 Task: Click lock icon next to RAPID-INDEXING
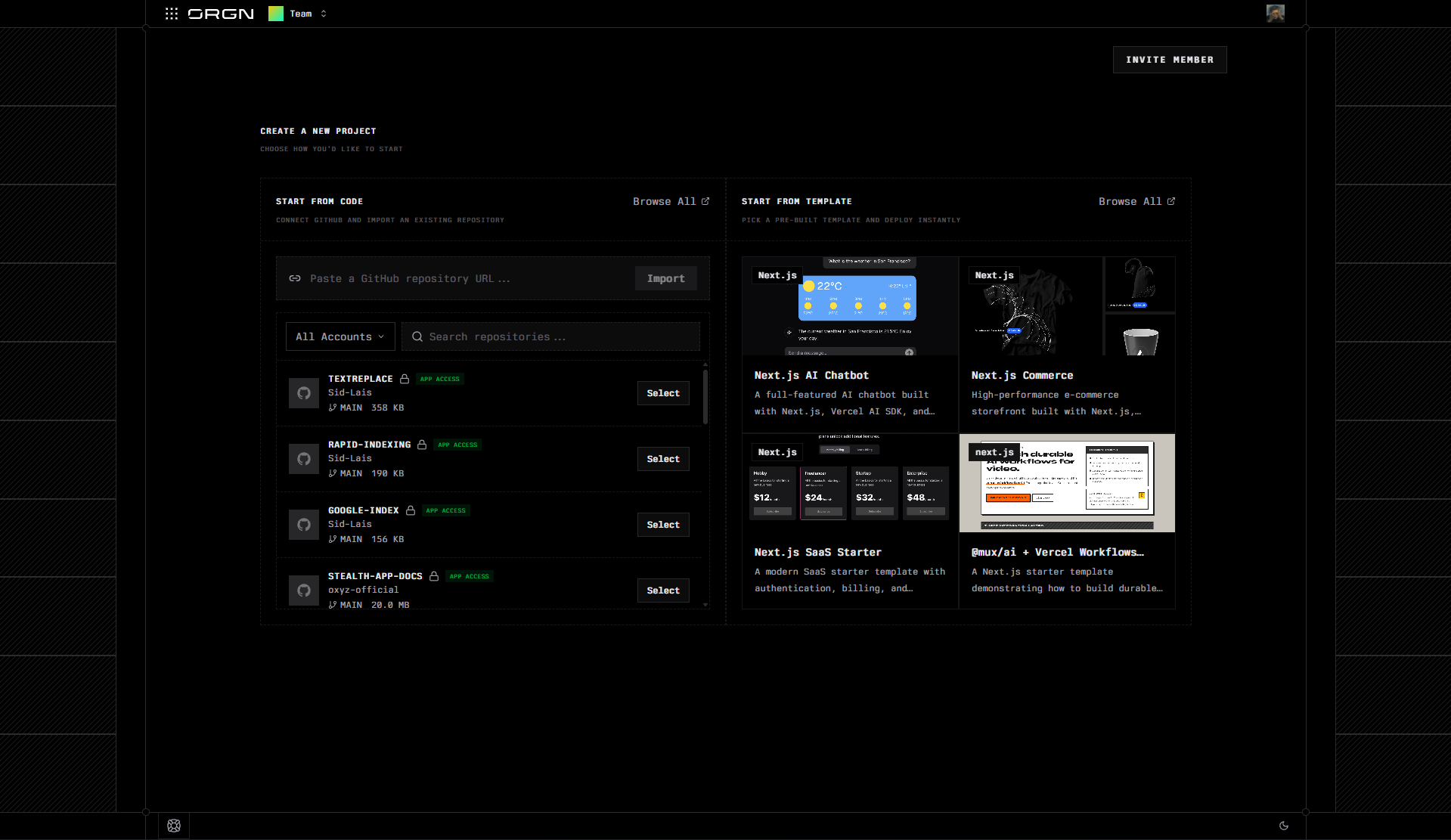click(422, 445)
